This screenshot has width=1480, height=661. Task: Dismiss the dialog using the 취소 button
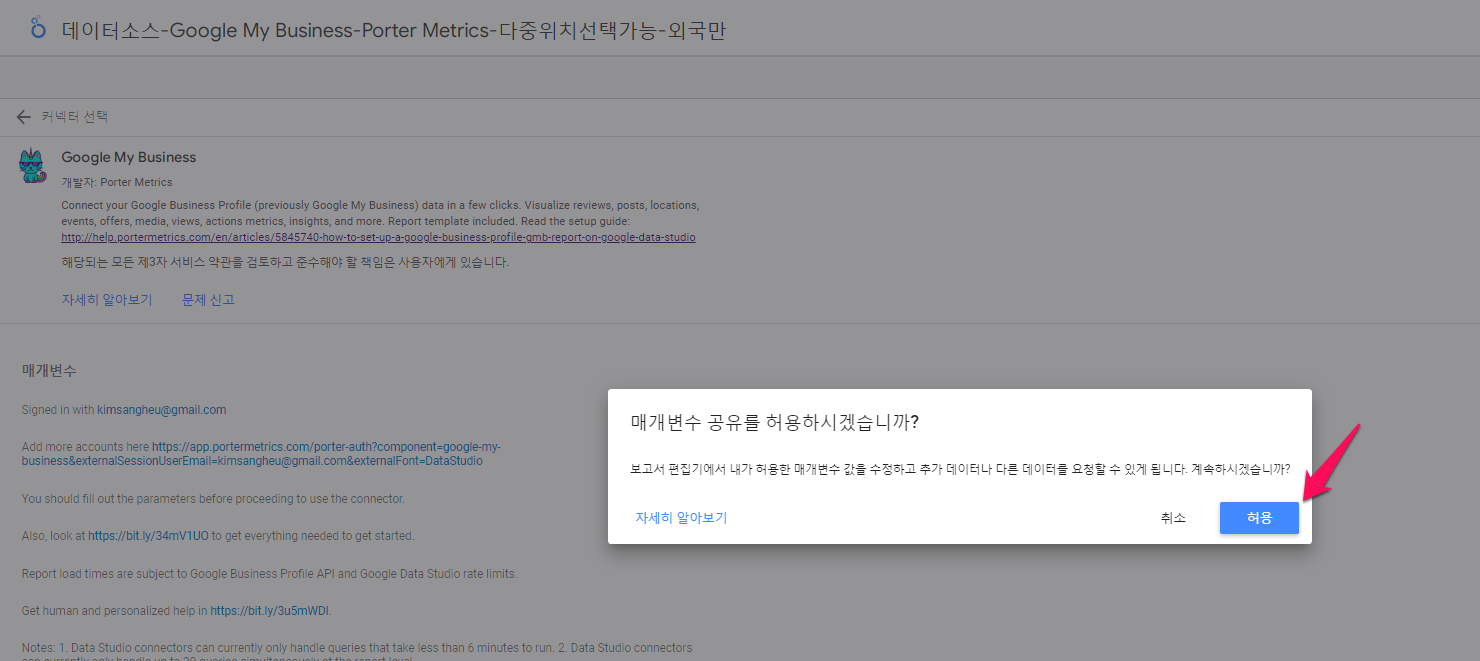pos(1174,517)
